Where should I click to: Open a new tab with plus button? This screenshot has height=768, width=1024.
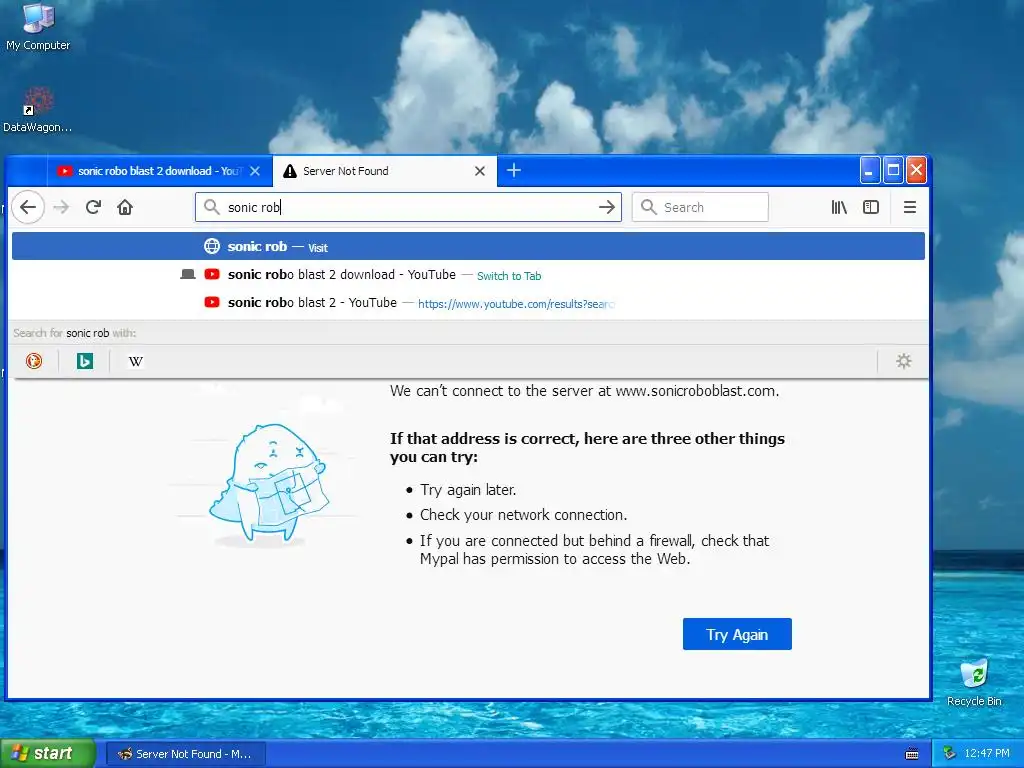coord(514,170)
